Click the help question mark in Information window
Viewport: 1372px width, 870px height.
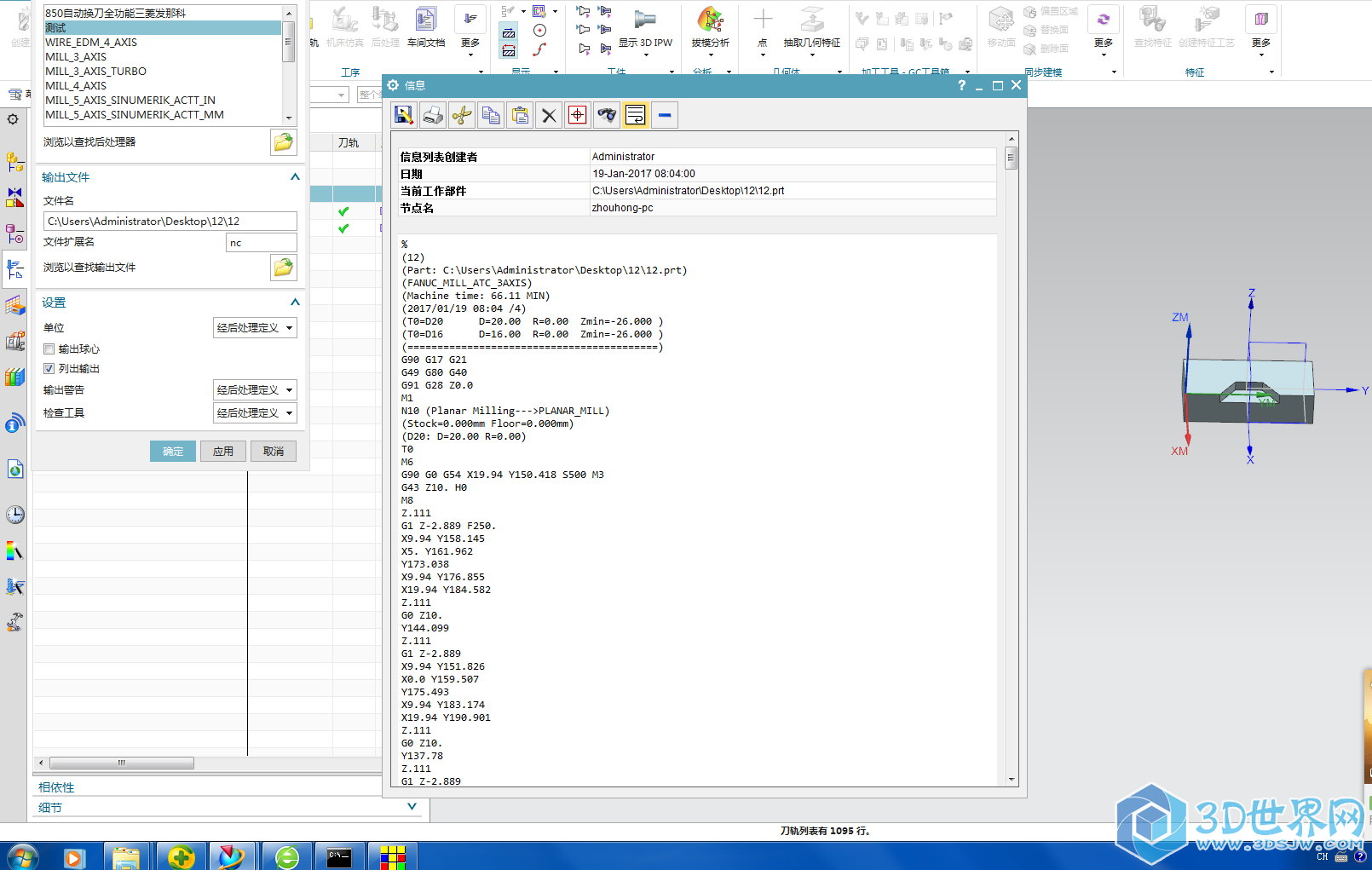(x=961, y=85)
